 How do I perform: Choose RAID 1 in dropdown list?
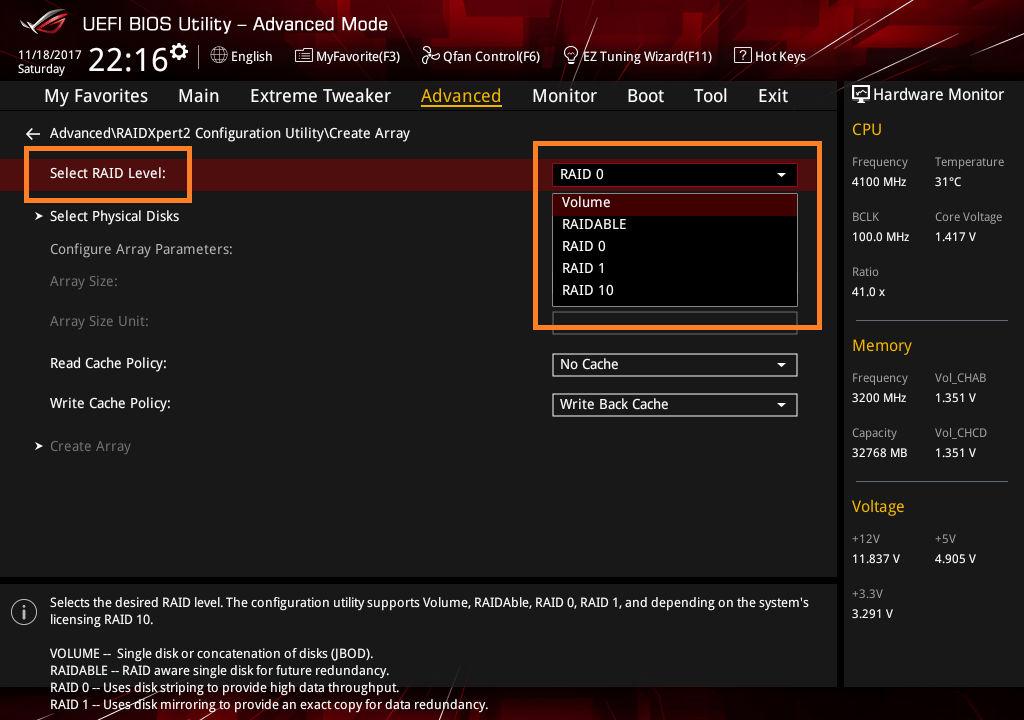675,269
